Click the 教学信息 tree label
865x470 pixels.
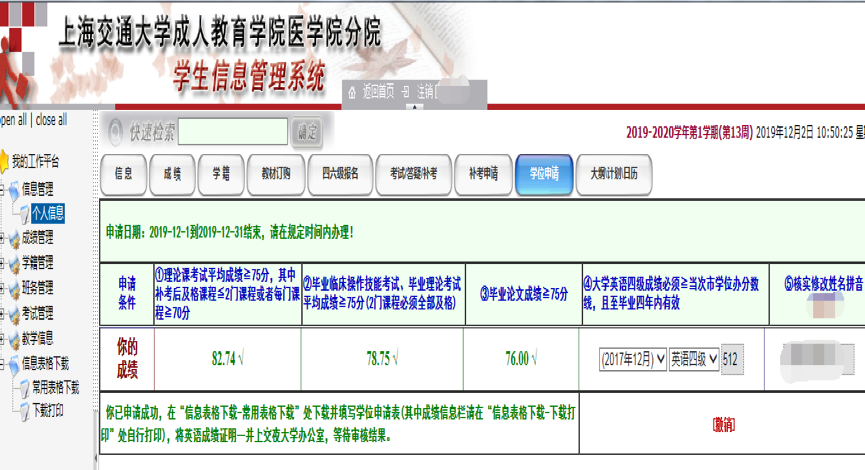[x=38, y=338]
